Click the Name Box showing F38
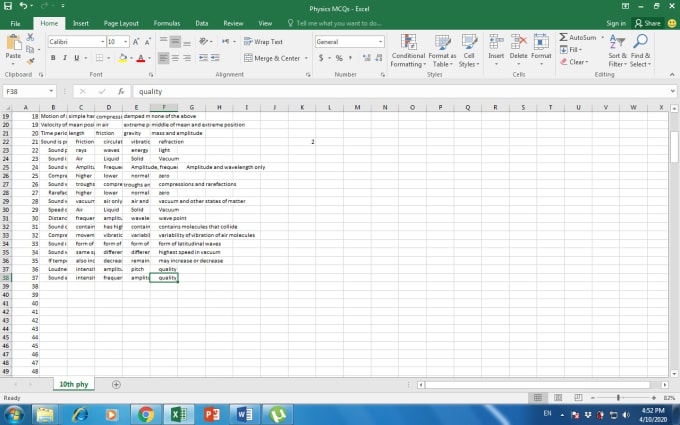 point(29,92)
